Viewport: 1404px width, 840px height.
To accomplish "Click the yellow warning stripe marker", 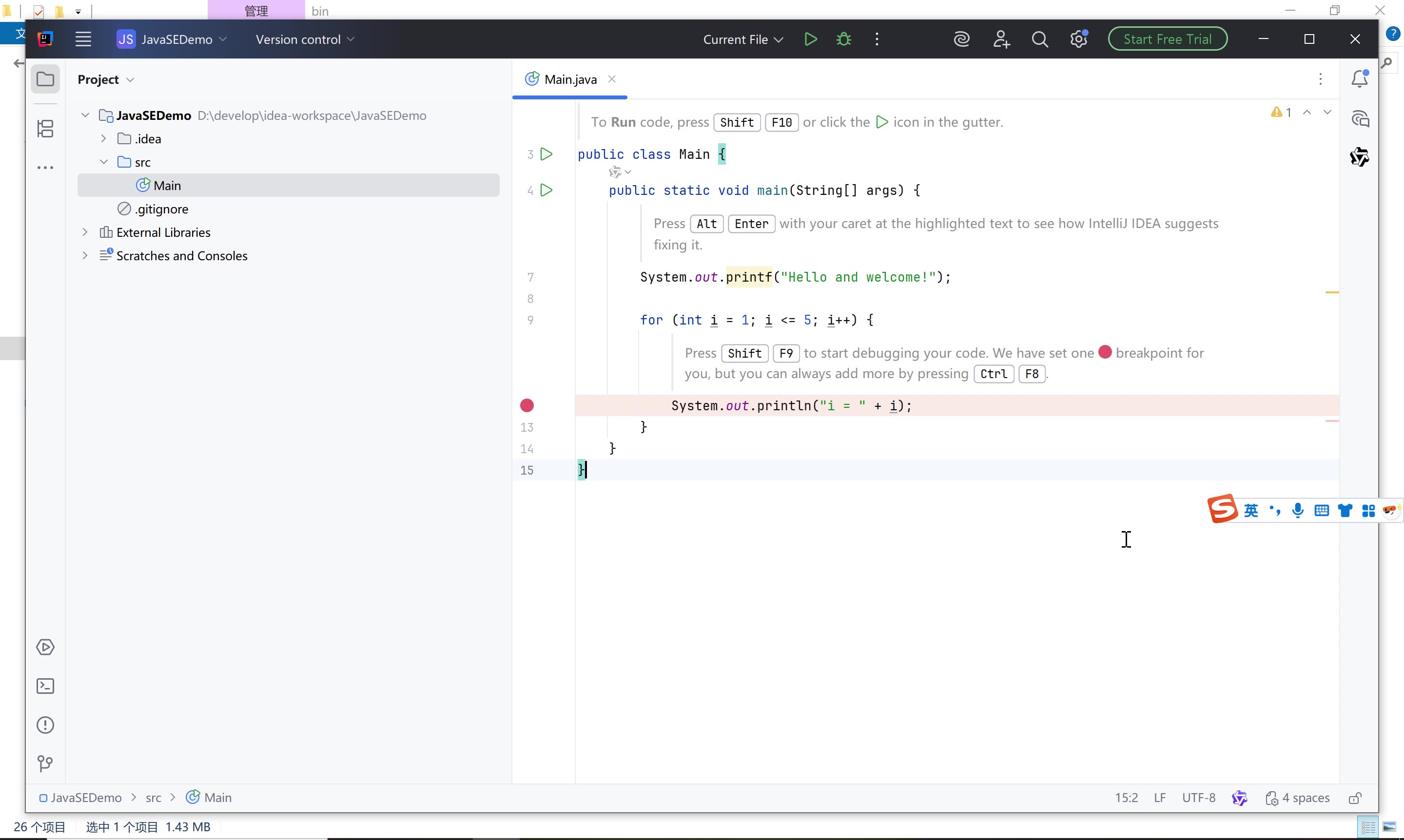I will 1331,292.
